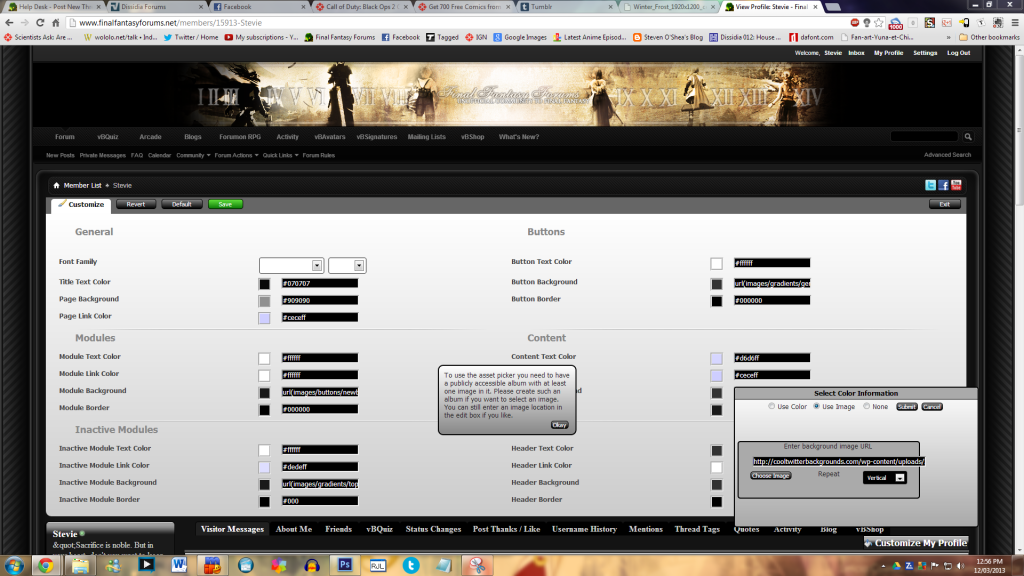
Task: Click the Revert button
Action: pyautogui.click(x=136, y=204)
